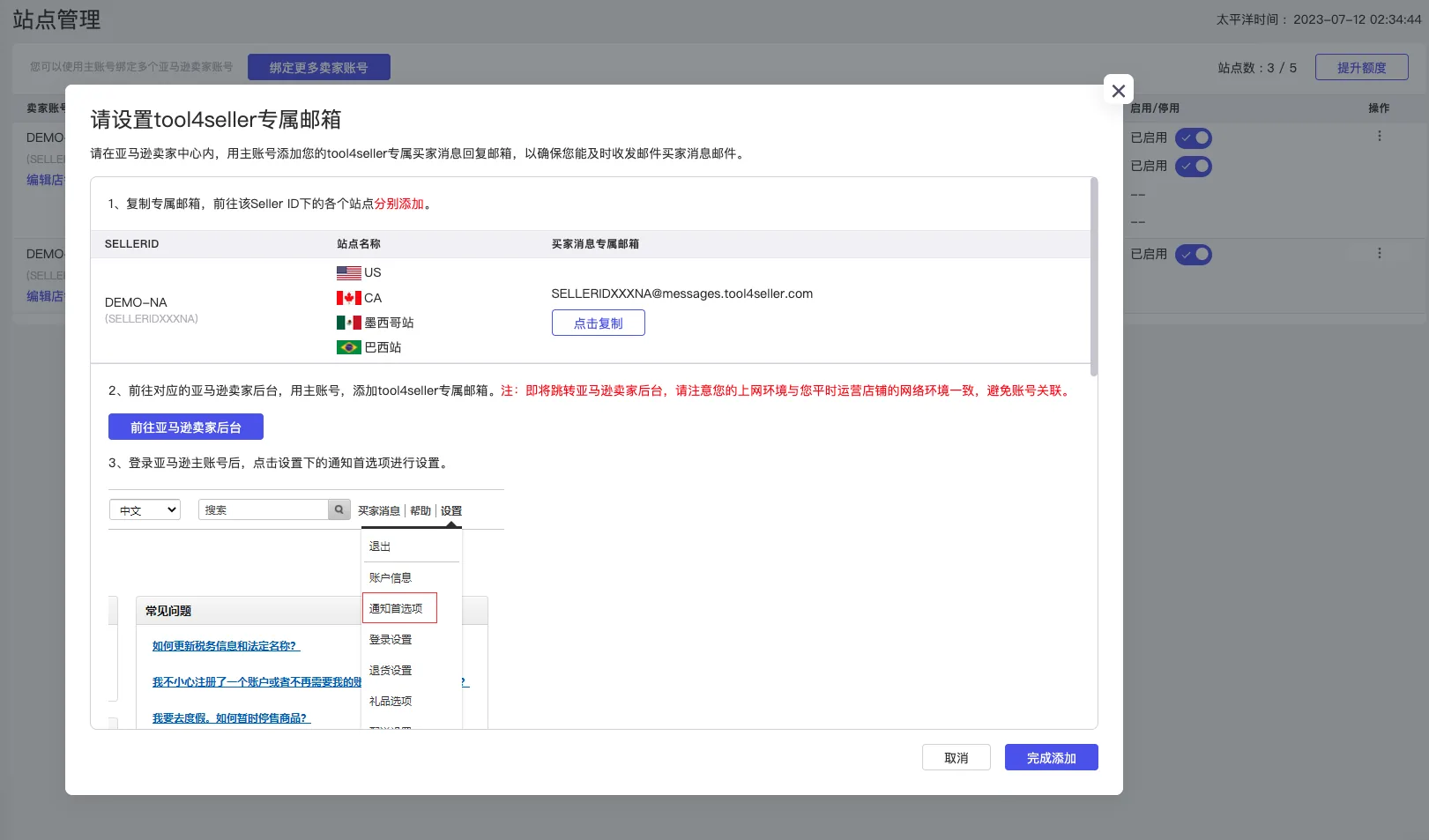Click the 站点数：3 / 5 counter

point(1257,68)
